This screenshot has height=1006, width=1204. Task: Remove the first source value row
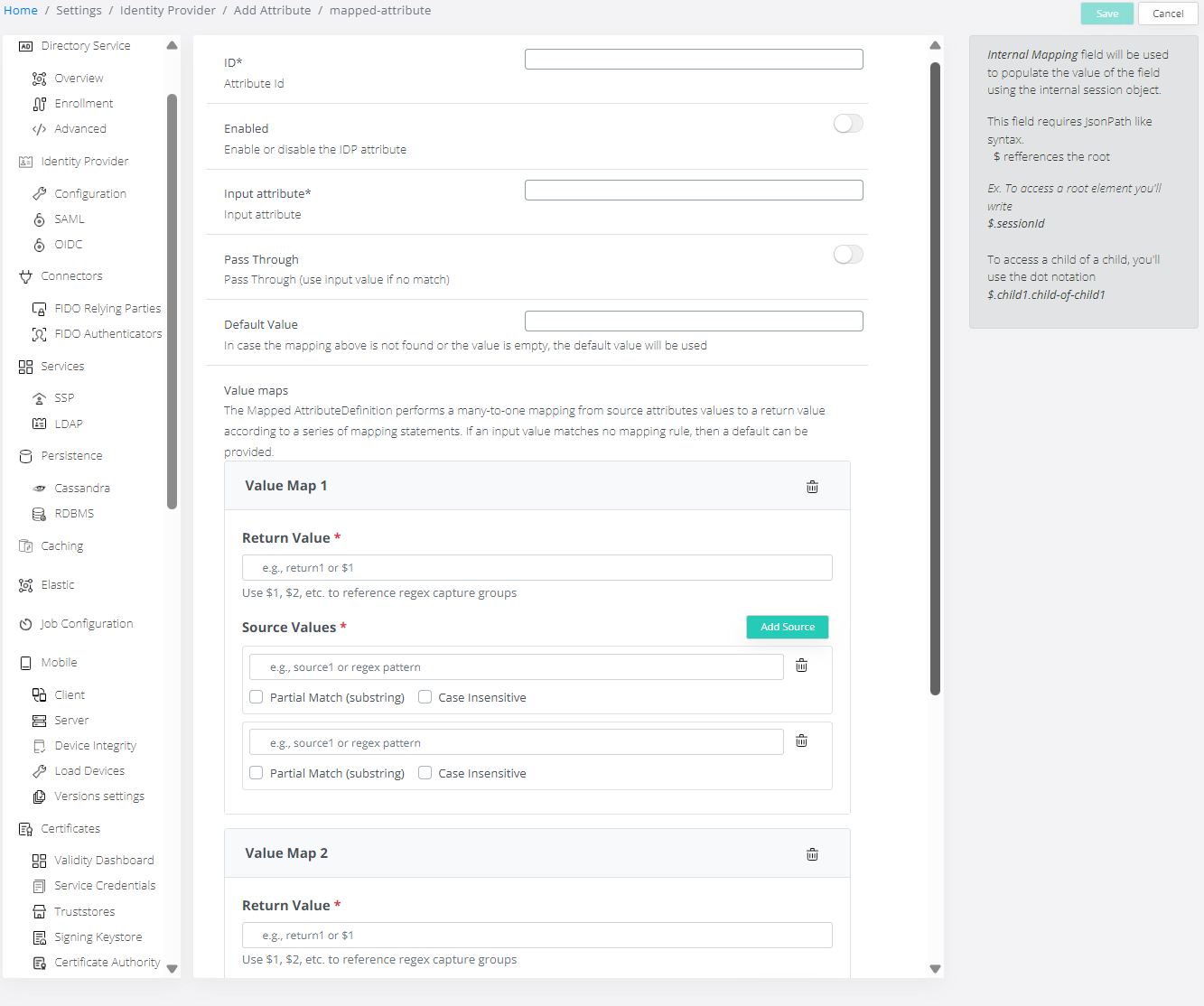coord(801,666)
